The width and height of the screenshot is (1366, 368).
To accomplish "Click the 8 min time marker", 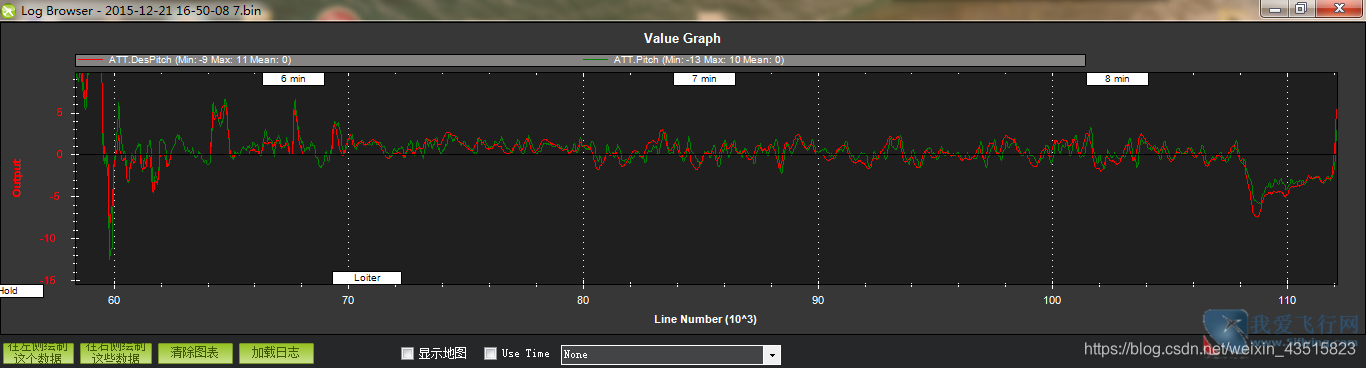I will pyautogui.click(x=1117, y=79).
